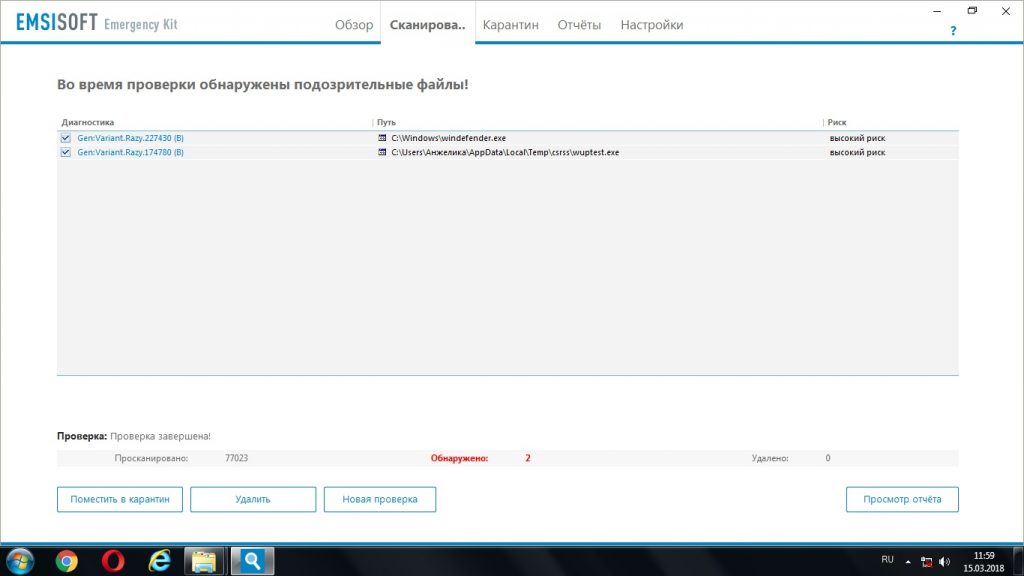Click the Emsisoft Emergency Kit logo
1024x576 pixels.
click(x=97, y=23)
